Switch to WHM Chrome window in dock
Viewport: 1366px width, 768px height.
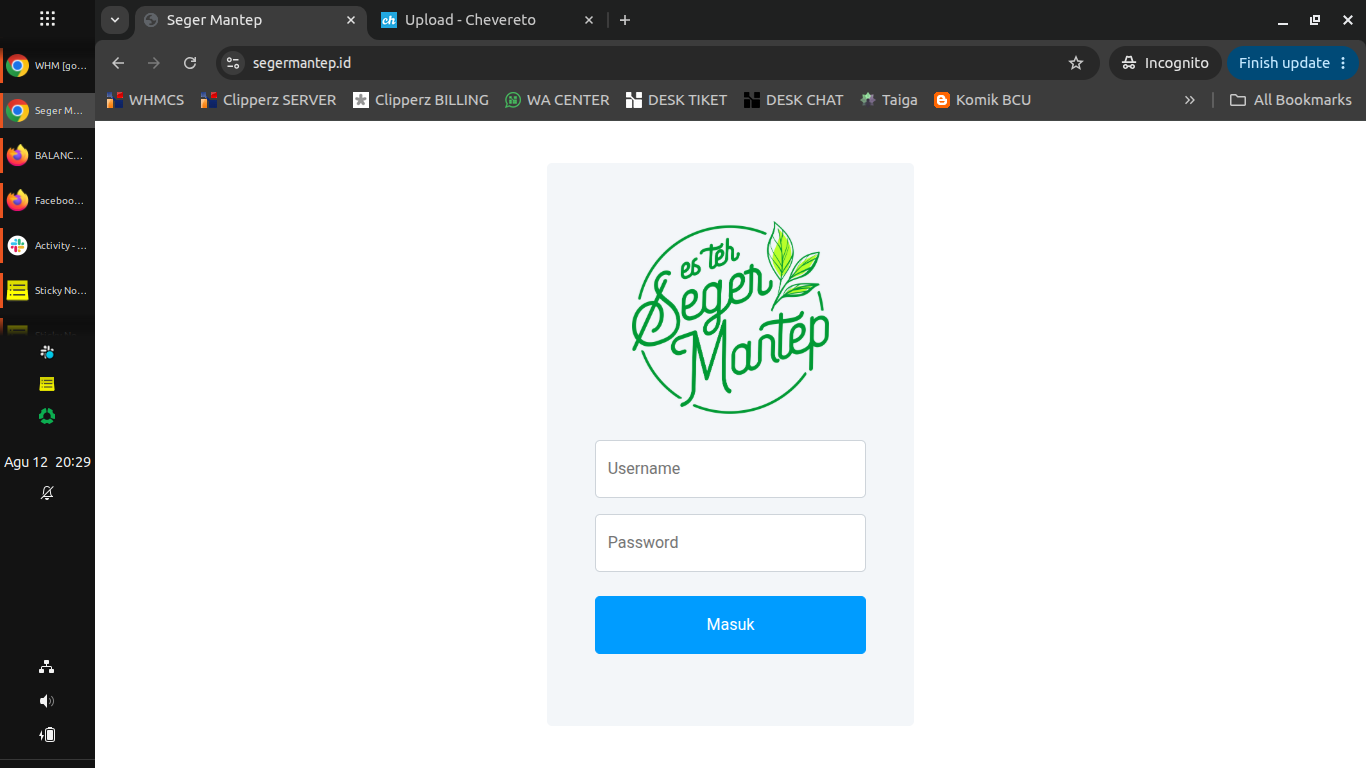[47, 66]
